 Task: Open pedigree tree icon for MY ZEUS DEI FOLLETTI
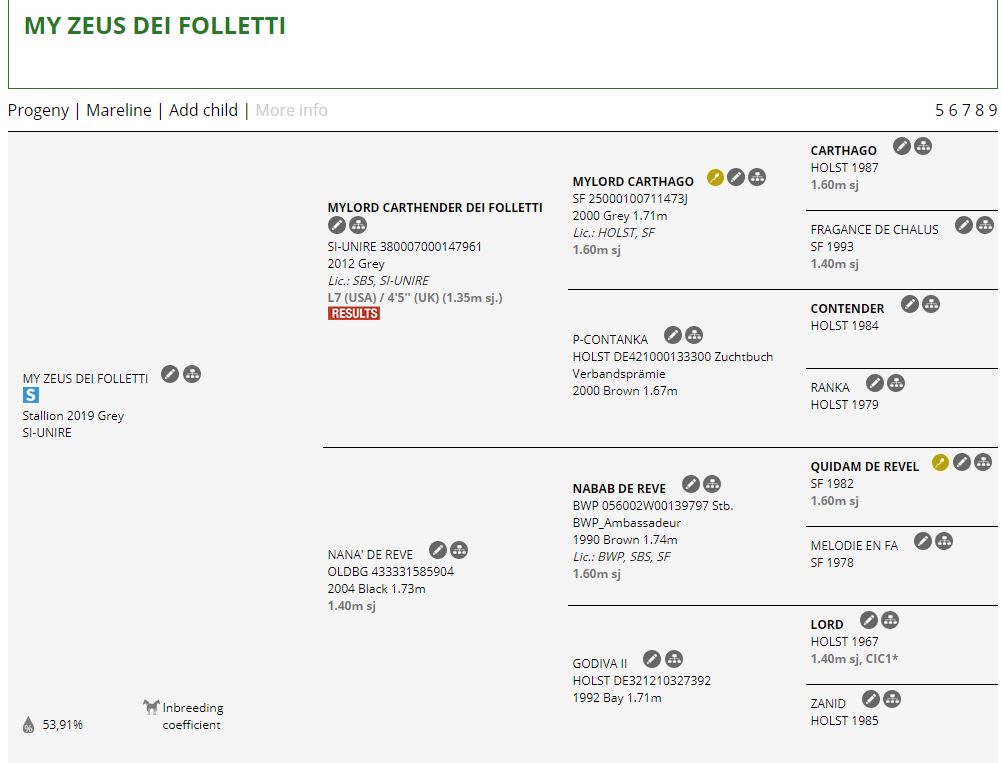(x=192, y=374)
